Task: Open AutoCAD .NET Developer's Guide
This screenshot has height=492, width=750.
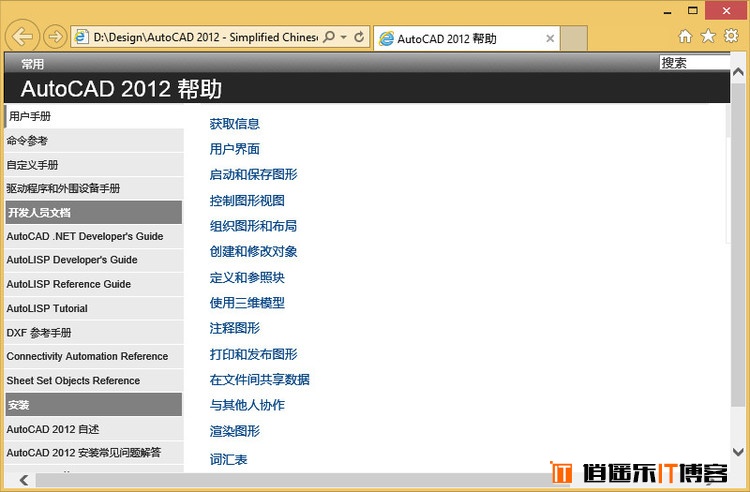Action: pos(94,236)
